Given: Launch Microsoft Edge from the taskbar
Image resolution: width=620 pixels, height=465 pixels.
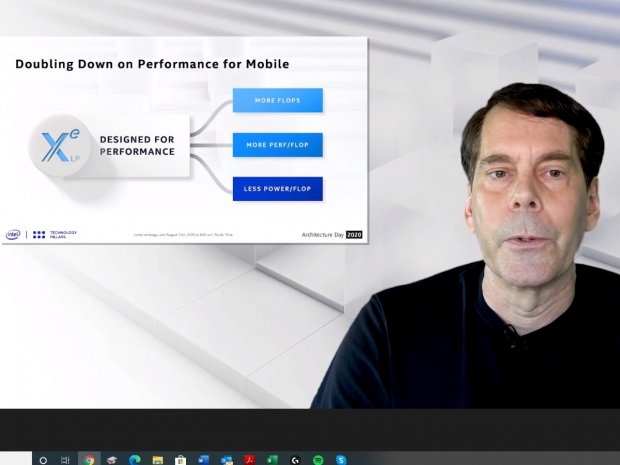Looking at the screenshot, I should point(135,460).
